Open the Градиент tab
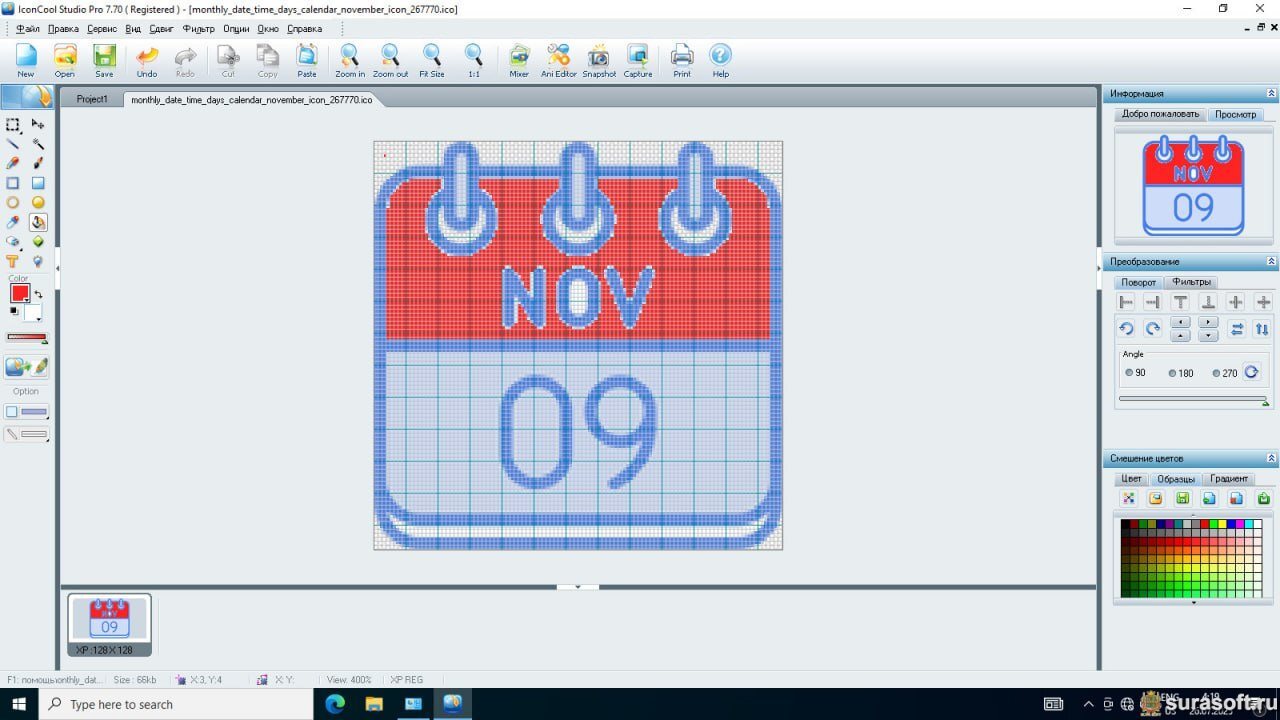Image resolution: width=1280 pixels, height=720 pixels. 1228,479
